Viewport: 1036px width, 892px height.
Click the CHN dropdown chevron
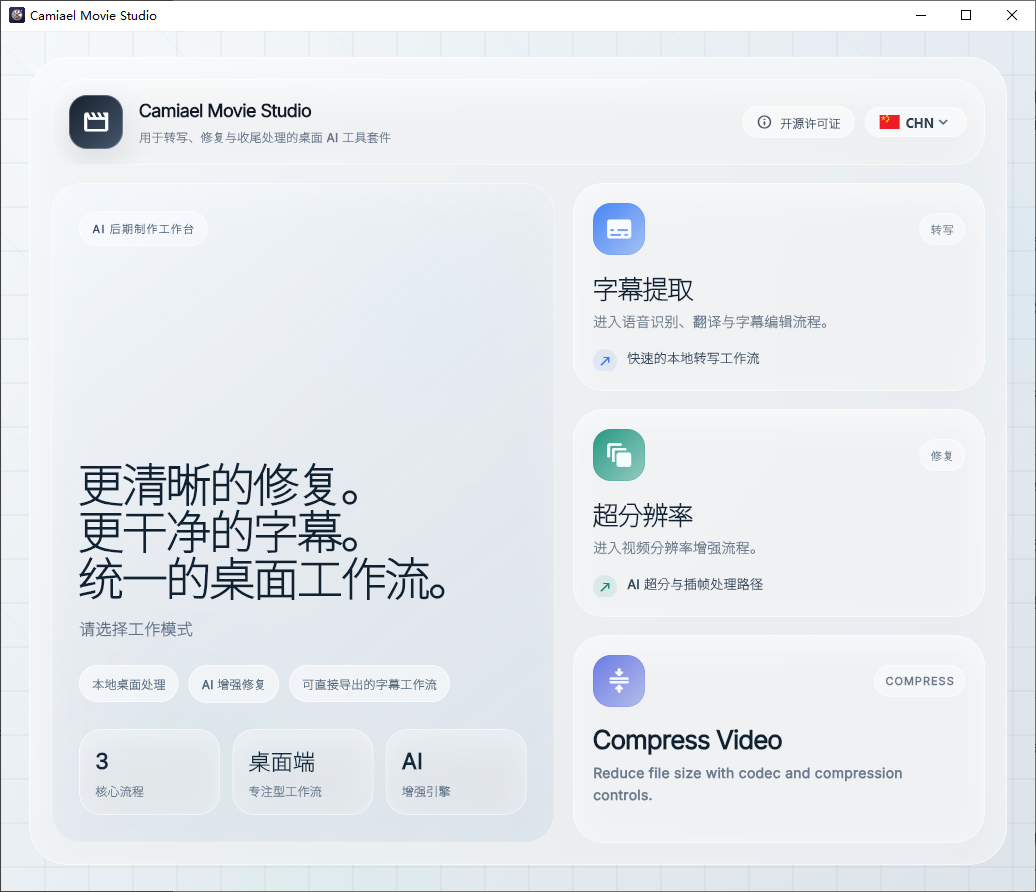[943, 122]
